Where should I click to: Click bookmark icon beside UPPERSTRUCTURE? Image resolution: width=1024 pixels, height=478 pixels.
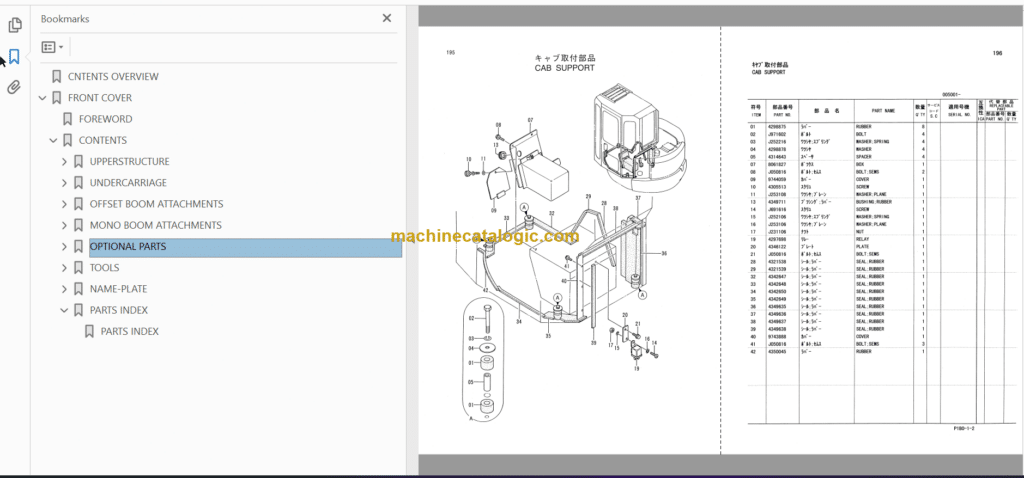pyautogui.click(x=78, y=161)
